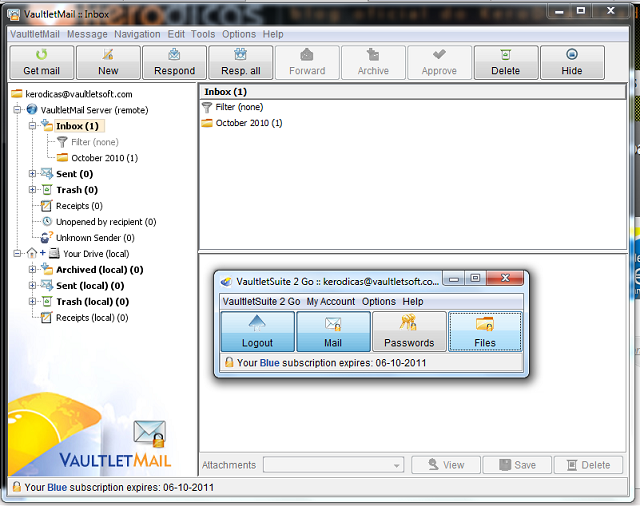Compose a New message

point(108,62)
